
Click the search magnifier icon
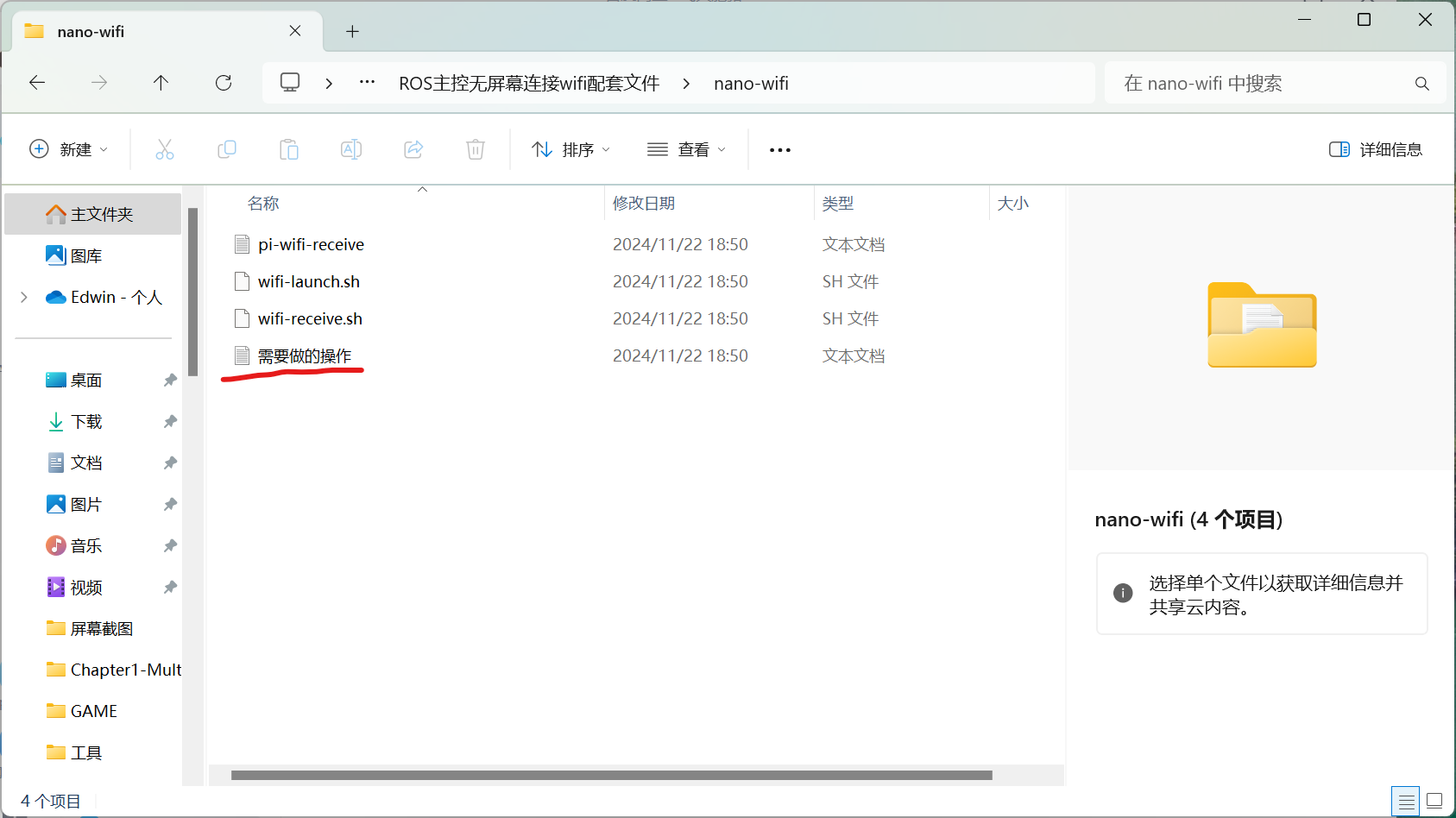tap(1422, 84)
